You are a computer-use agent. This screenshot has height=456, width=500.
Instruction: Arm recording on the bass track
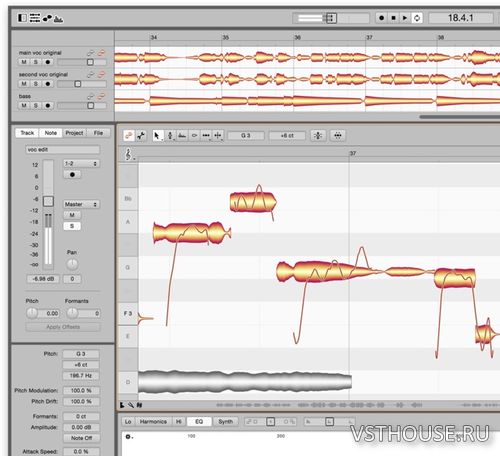tap(48, 105)
